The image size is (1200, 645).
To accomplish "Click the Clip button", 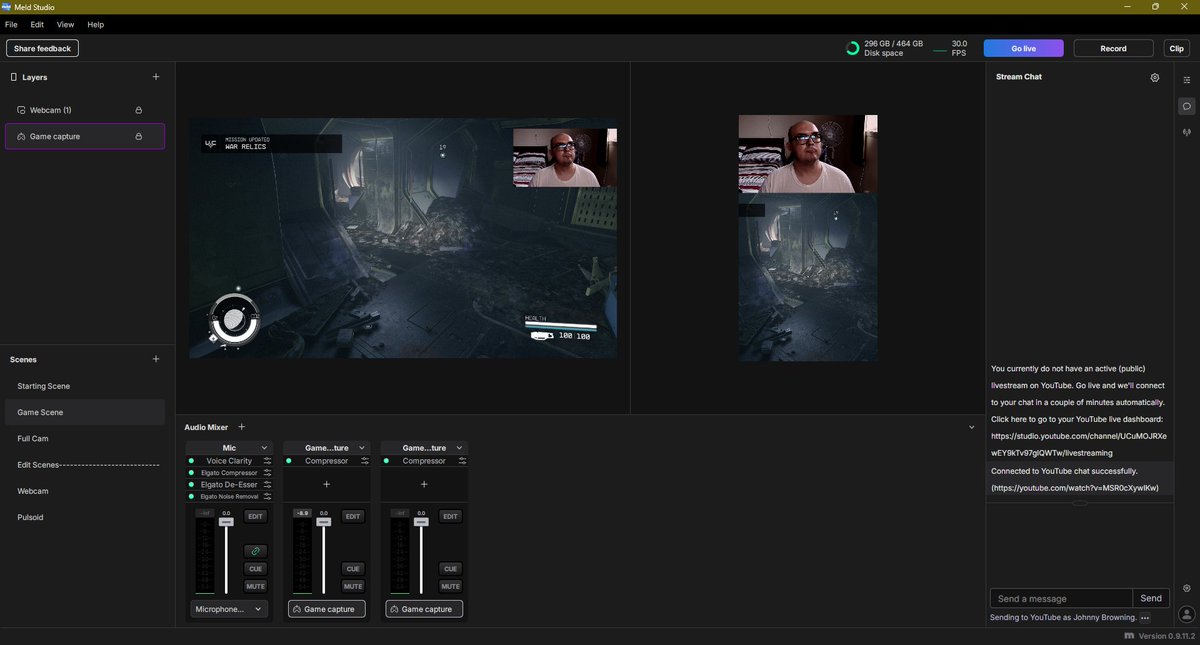I will pyautogui.click(x=1176, y=48).
